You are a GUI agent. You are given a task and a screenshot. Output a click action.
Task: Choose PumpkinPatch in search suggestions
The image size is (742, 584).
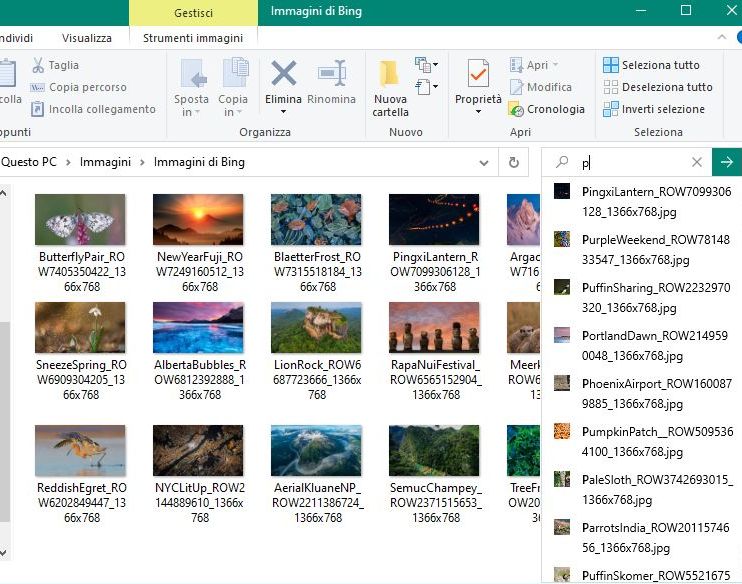(x=642, y=442)
